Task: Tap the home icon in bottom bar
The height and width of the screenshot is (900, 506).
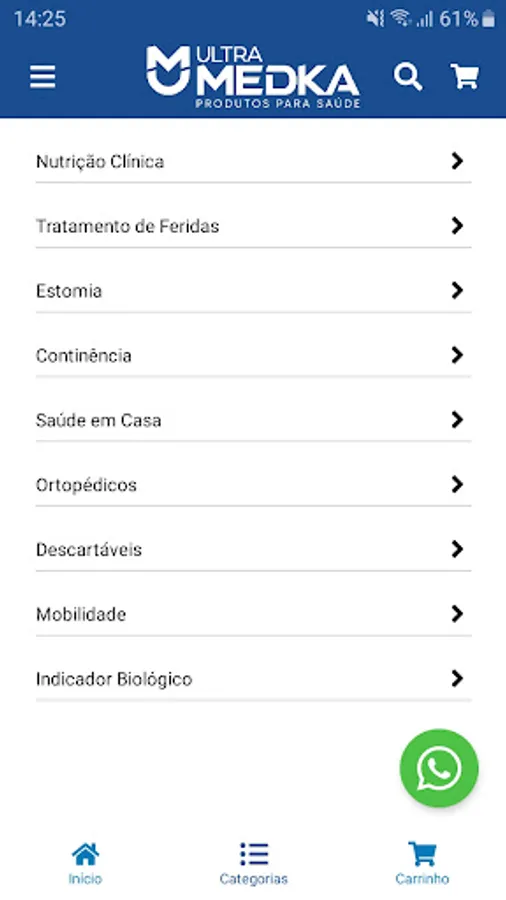Action: (85, 854)
